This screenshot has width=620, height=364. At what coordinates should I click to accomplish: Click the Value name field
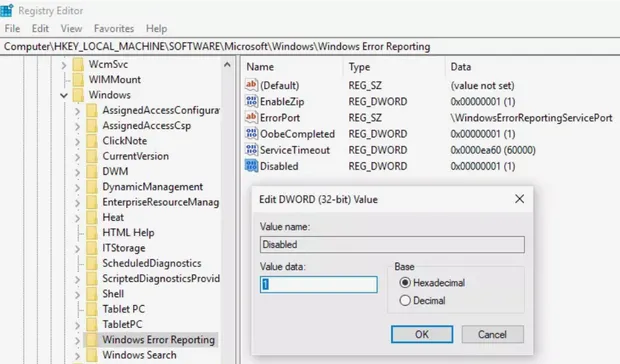click(x=392, y=244)
